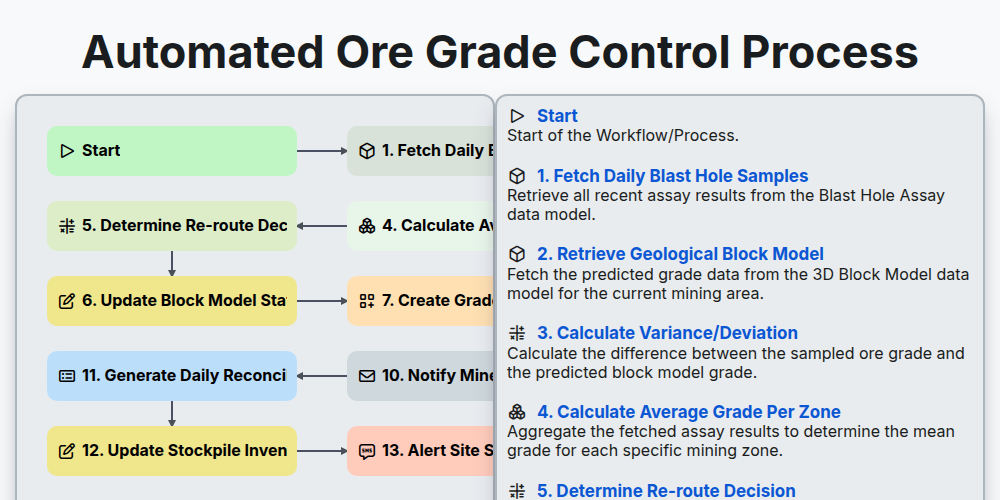Select the 11. Generate Daily Reconci node
Image resolution: width=1000 pixels, height=500 pixels.
172,376
